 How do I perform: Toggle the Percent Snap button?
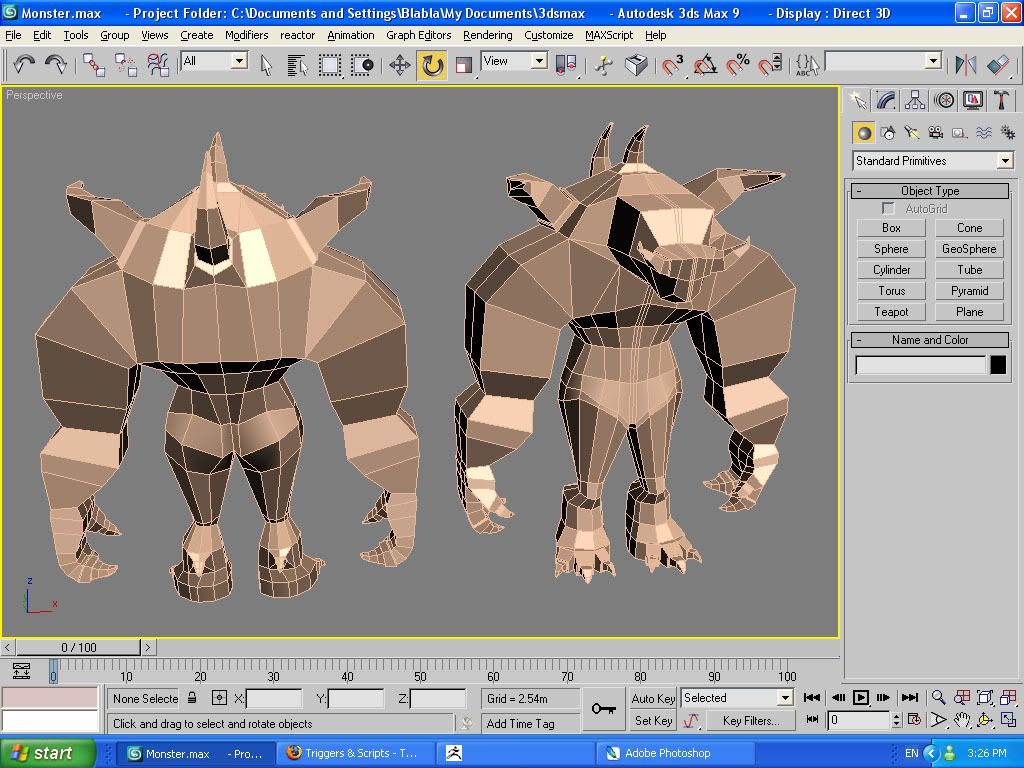coord(738,65)
